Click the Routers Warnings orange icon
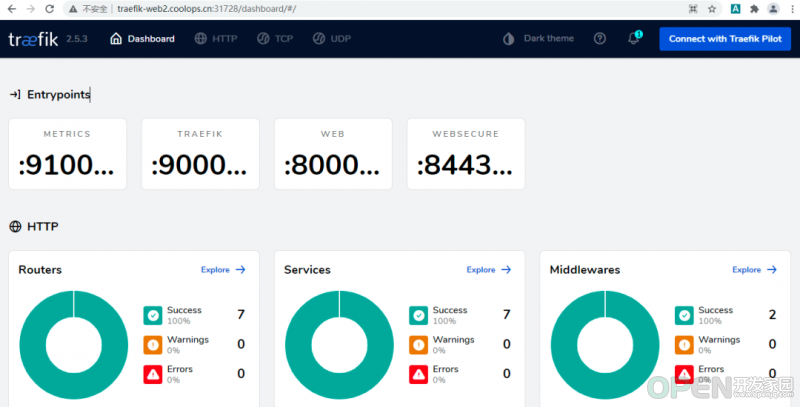Image resolution: width=800 pixels, height=407 pixels. tap(153, 345)
